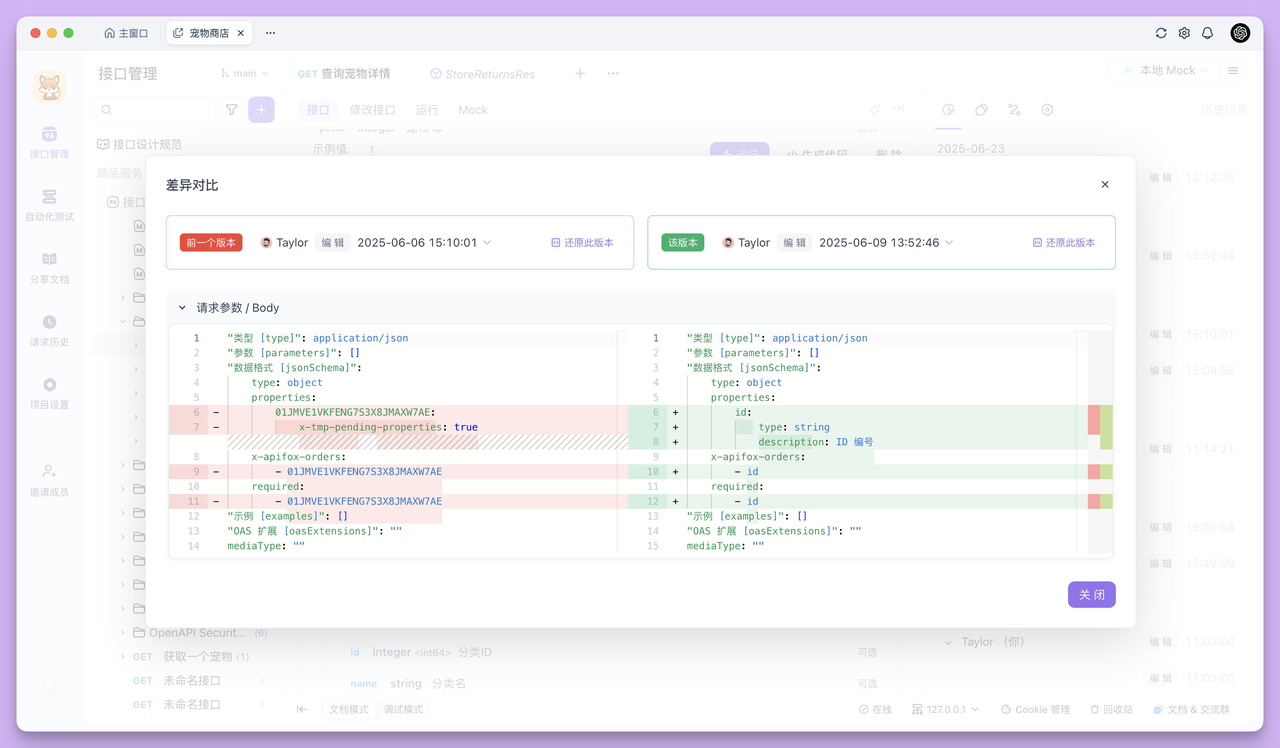Open the 127.0.0.1 proxy dropdown
Viewport: 1280px width, 748px height.
[946, 709]
